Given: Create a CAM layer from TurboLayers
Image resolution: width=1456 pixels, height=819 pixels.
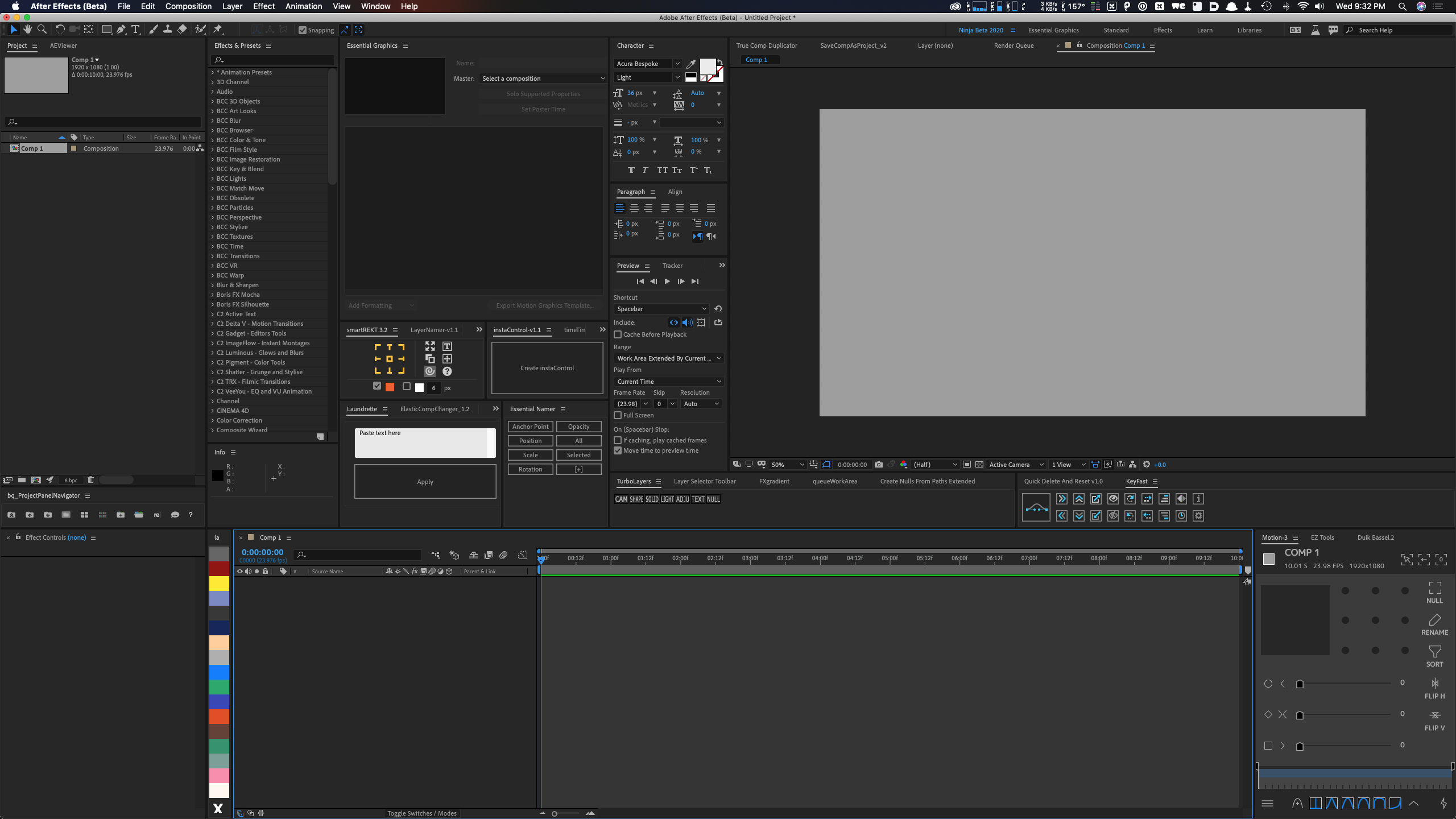Looking at the screenshot, I should pos(621,499).
